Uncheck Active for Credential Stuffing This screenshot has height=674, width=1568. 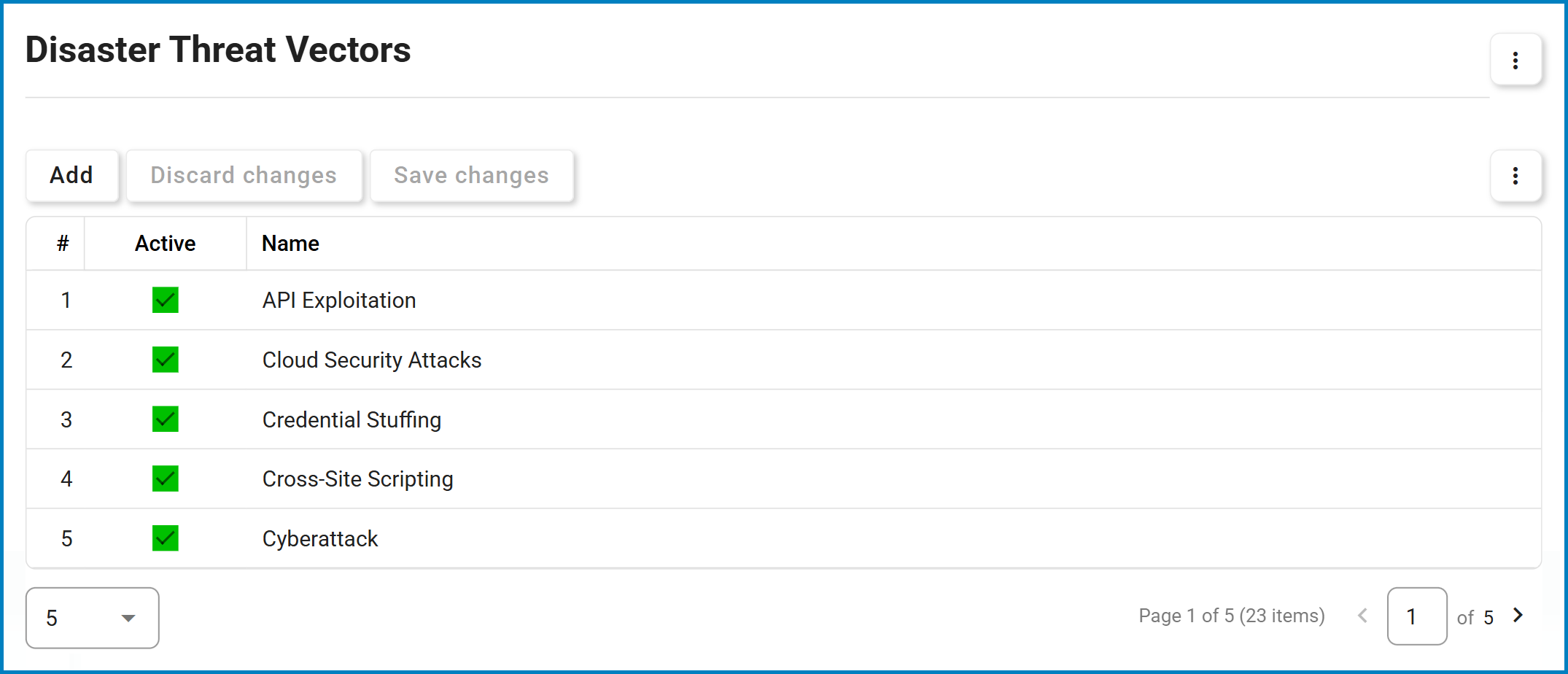click(166, 419)
